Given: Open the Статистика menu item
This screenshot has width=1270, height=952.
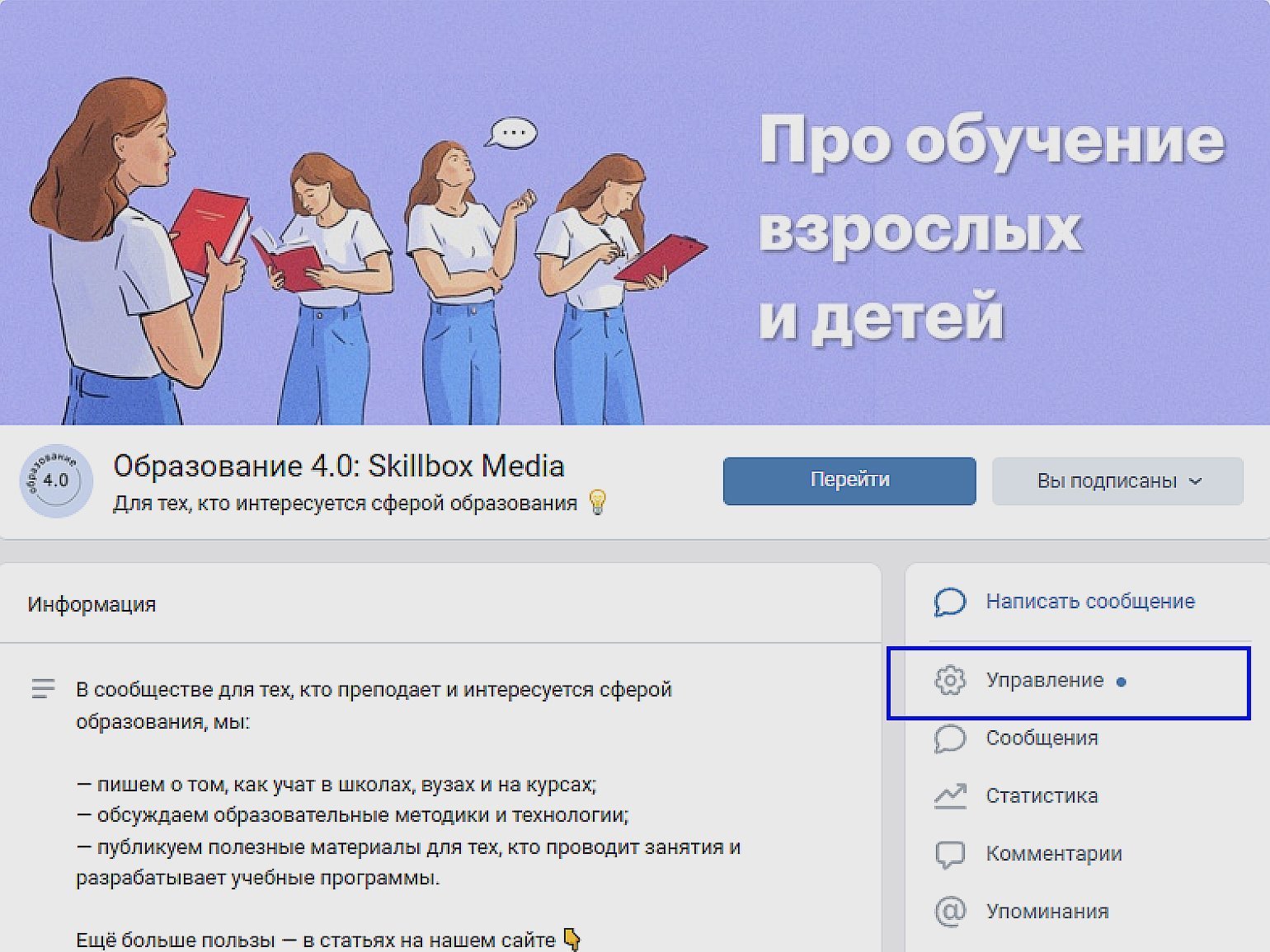Looking at the screenshot, I should click(1042, 795).
